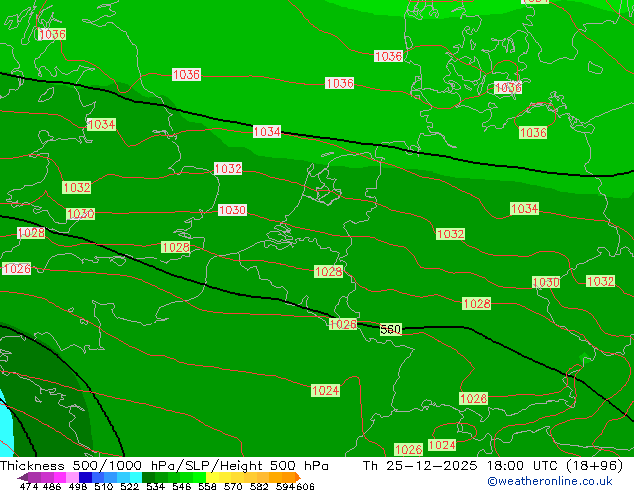Click the yellow legend swatch above 558
Viewport: 634px width, 490px height.
212,477
